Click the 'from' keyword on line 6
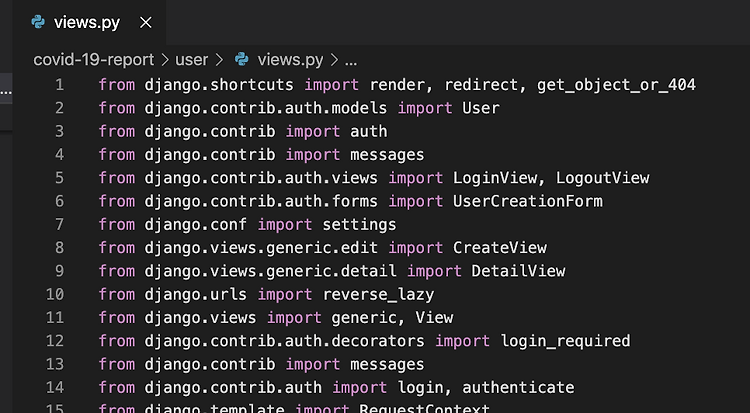Screen dimensions: 750x413 pos(117,201)
